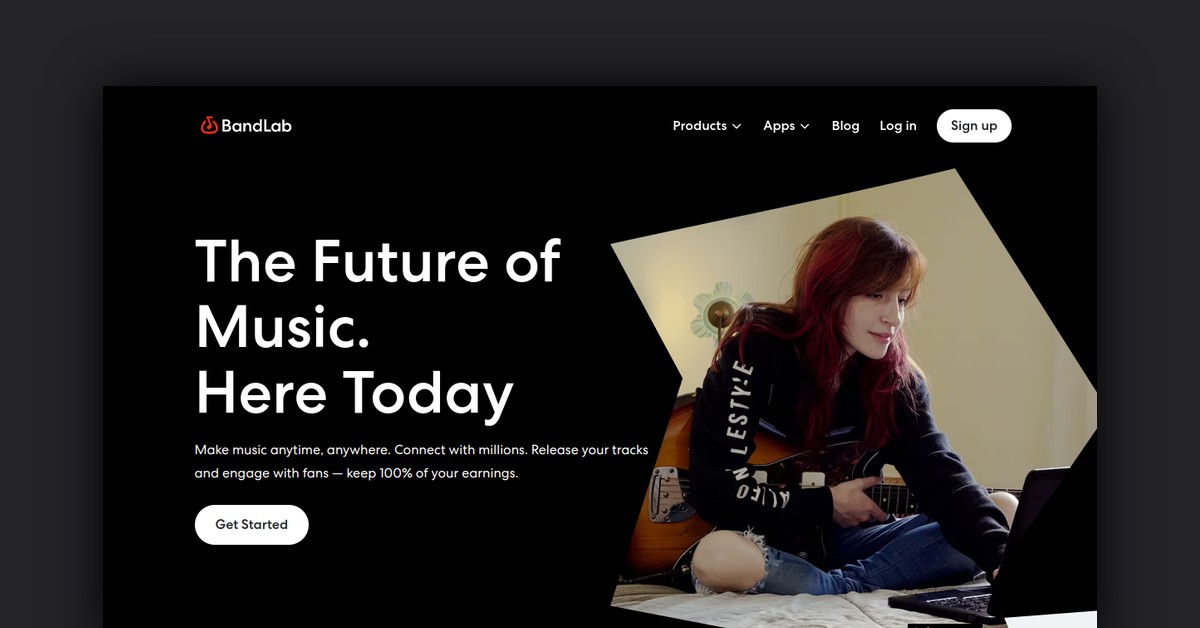
Task: Click the red BandLab flame logo icon
Action: pyautogui.click(x=209, y=126)
